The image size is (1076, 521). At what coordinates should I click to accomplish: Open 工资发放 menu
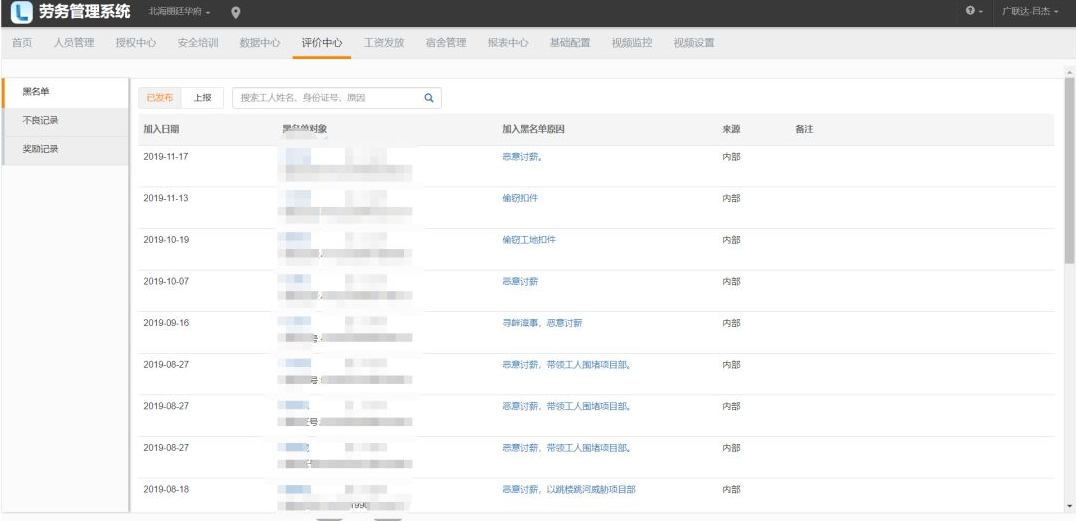pos(384,43)
